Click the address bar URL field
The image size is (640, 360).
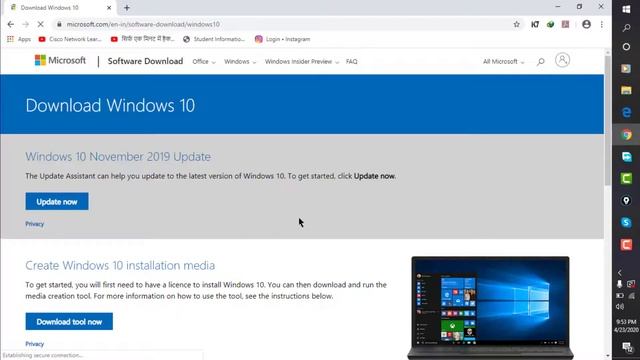[x=282, y=24]
